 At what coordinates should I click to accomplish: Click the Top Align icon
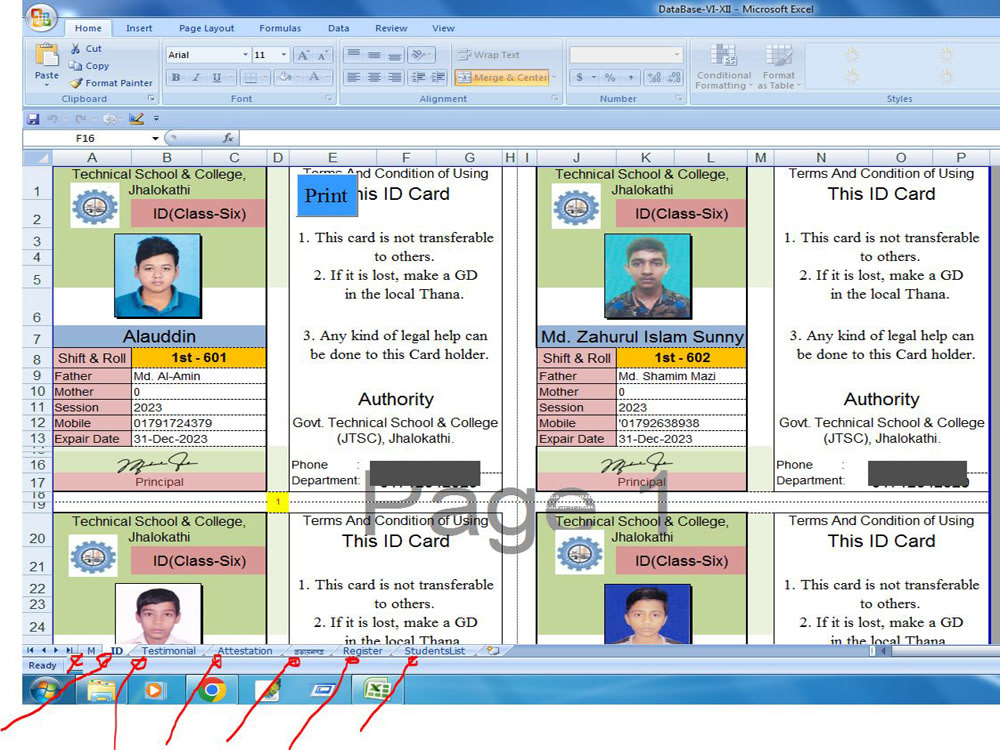(353, 55)
